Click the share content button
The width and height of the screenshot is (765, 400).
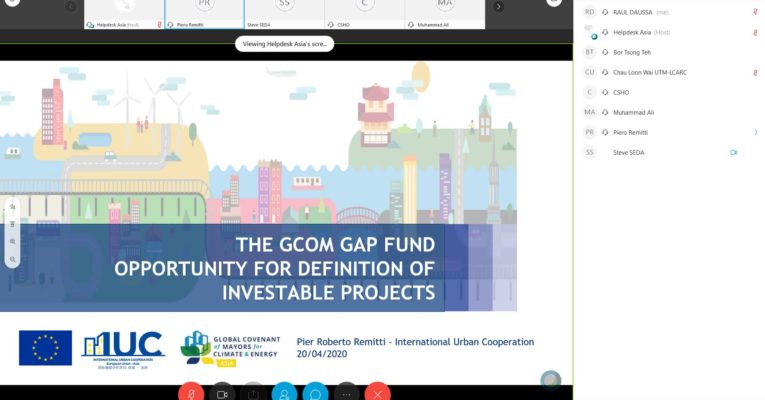point(253,393)
